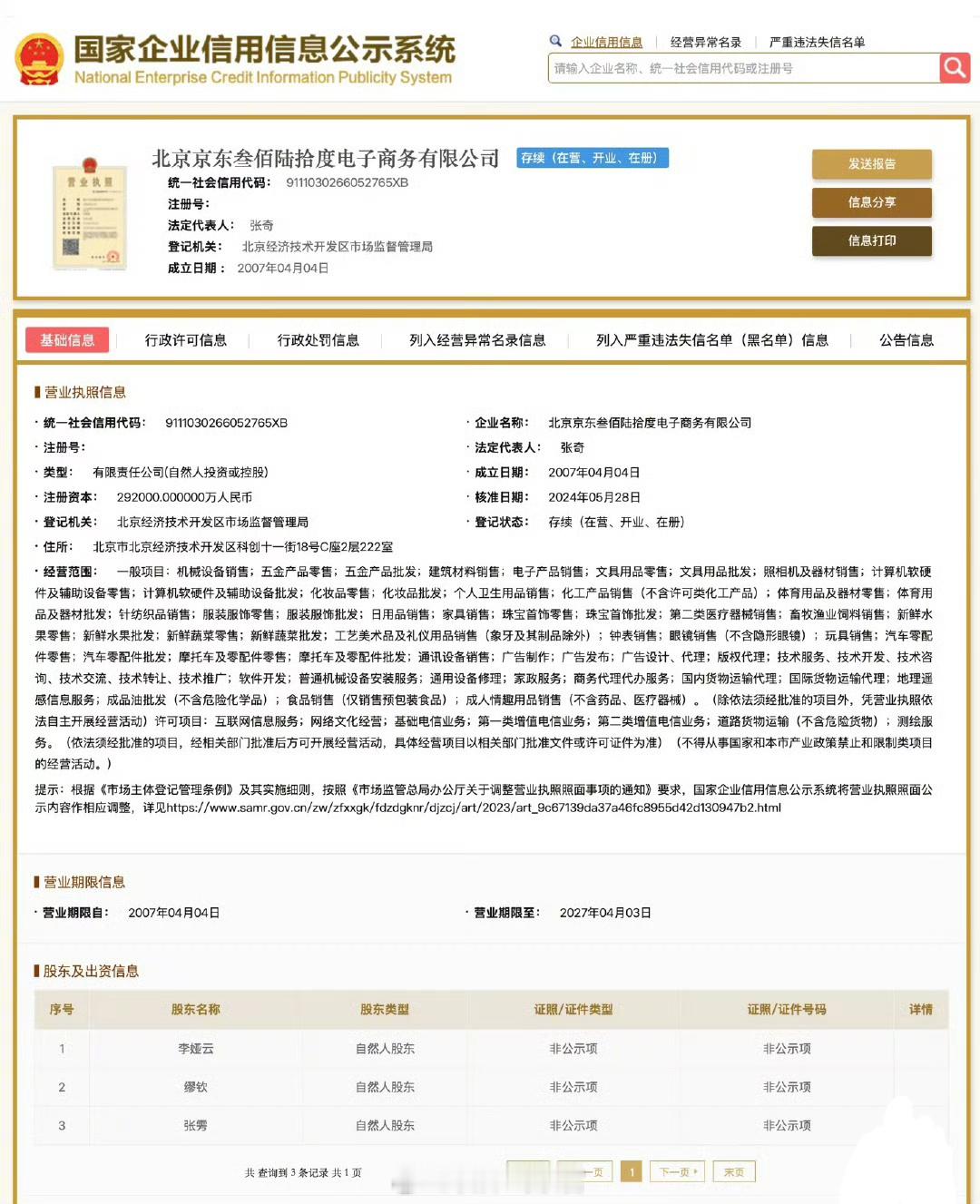Click the national emblem logo

[39, 59]
